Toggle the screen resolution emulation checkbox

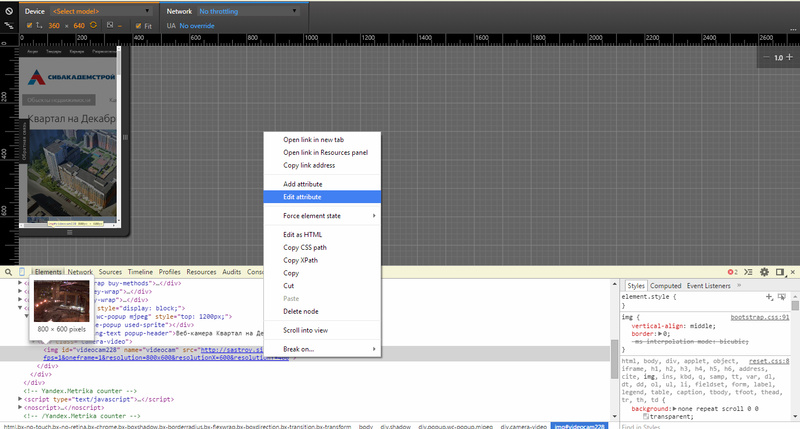29,25
